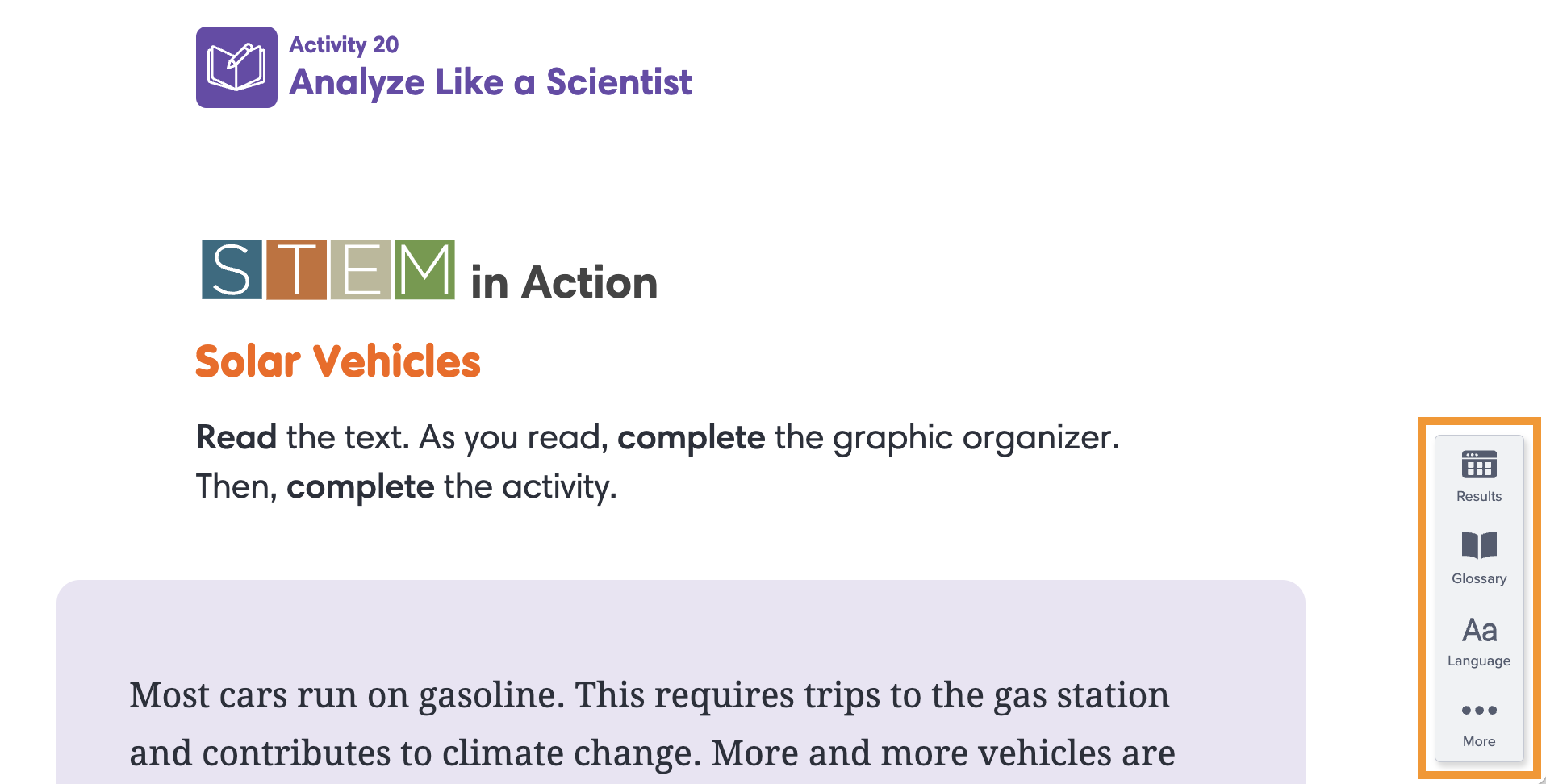Click the purple notebook activity icon

236,67
